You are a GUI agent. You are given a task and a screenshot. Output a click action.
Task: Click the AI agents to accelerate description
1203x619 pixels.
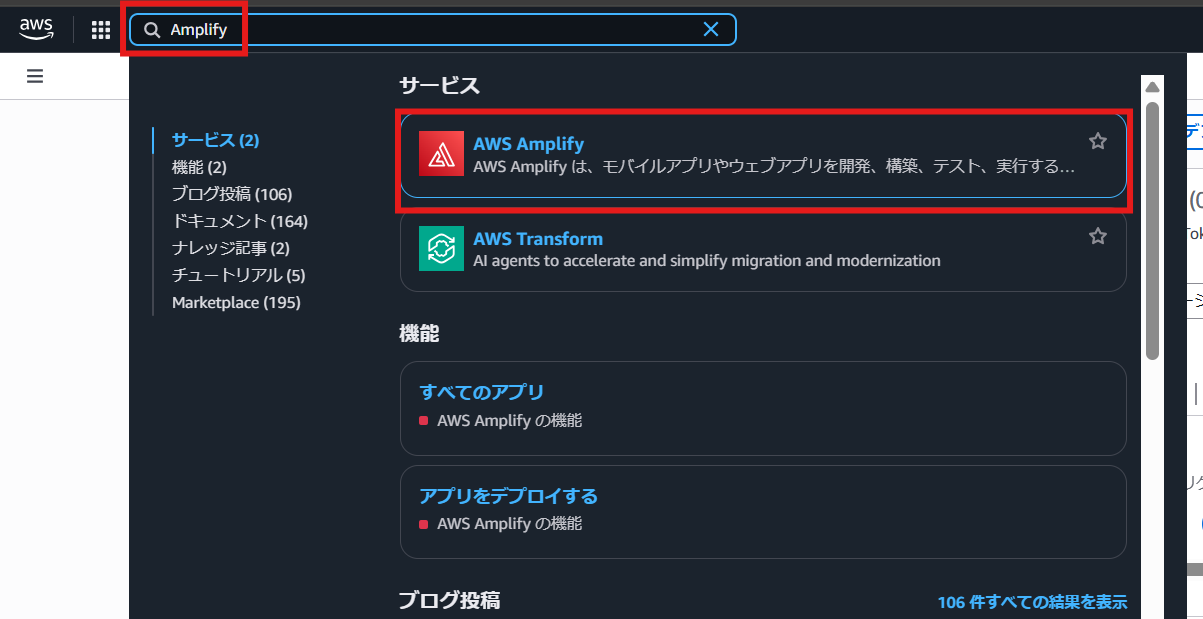click(707, 260)
